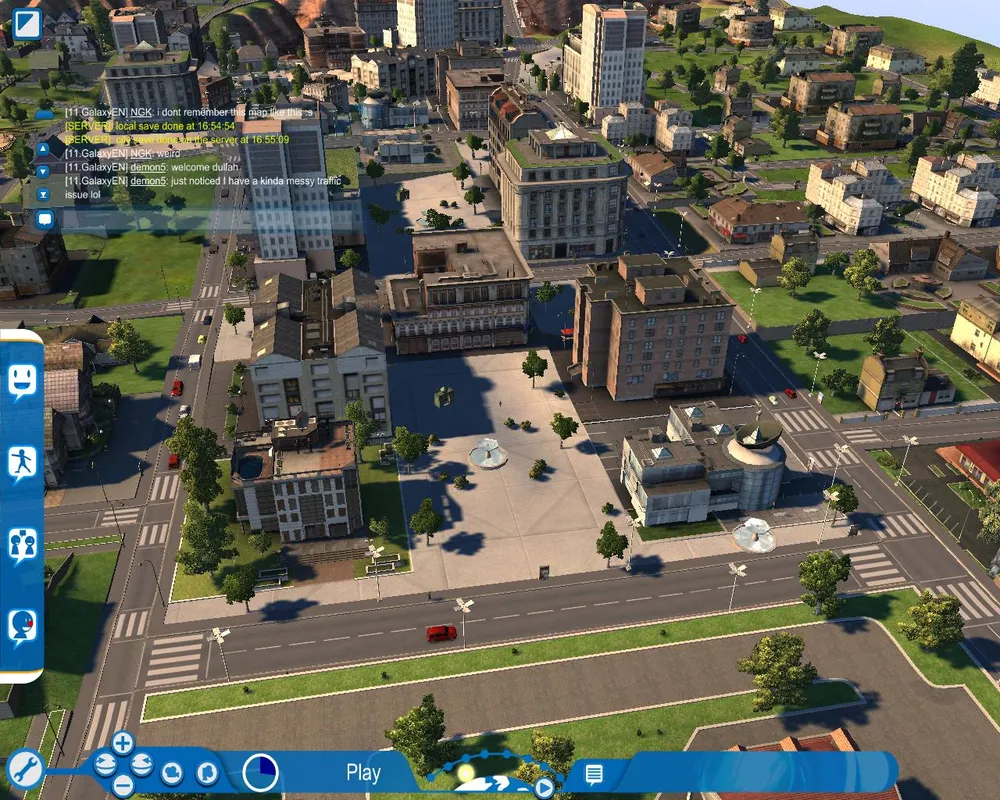
Task: Collapse chat using the blue tab above messages
Action: [x=44, y=114]
